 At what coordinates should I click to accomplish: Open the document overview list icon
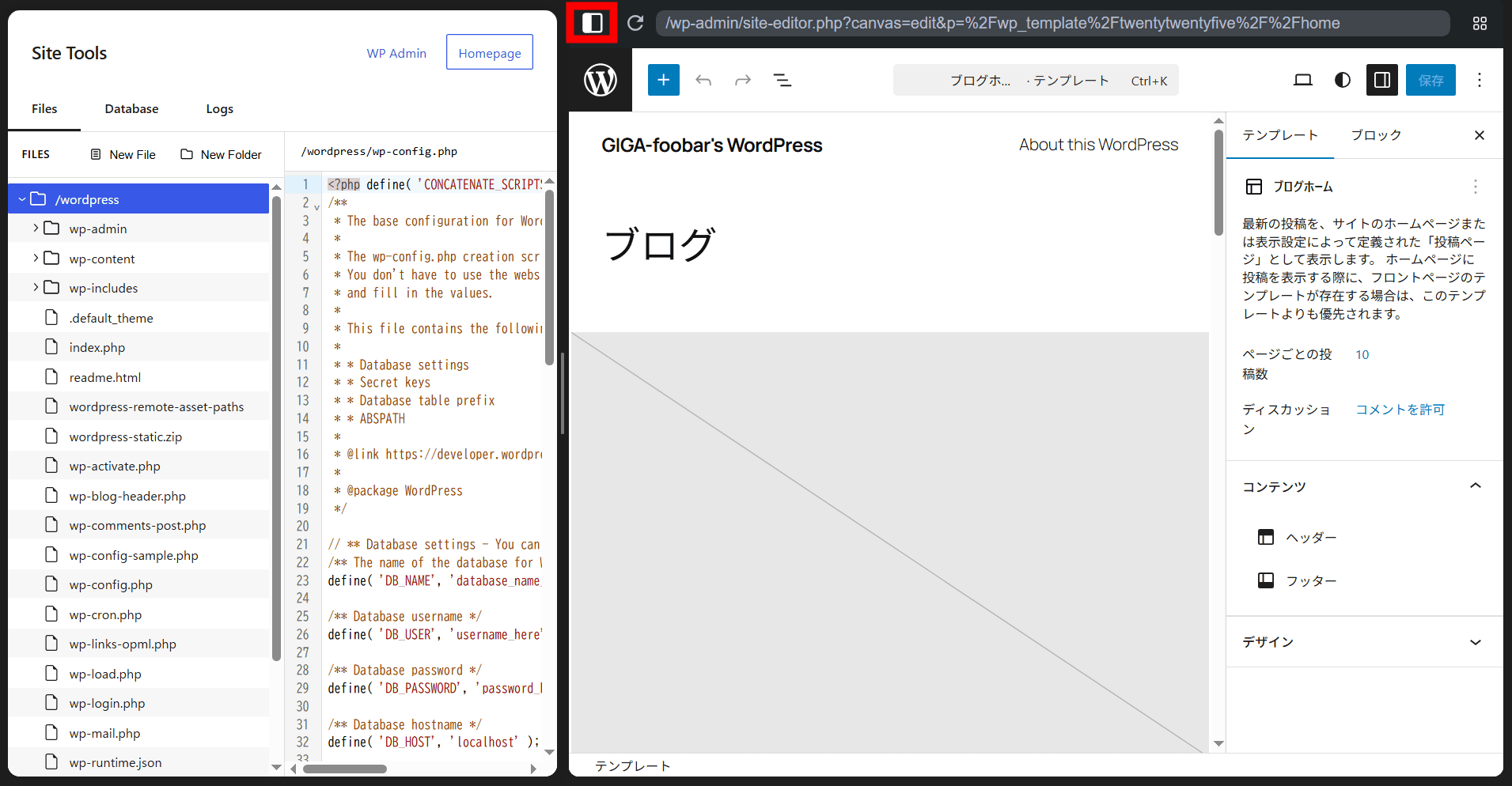tap(782, 80)
